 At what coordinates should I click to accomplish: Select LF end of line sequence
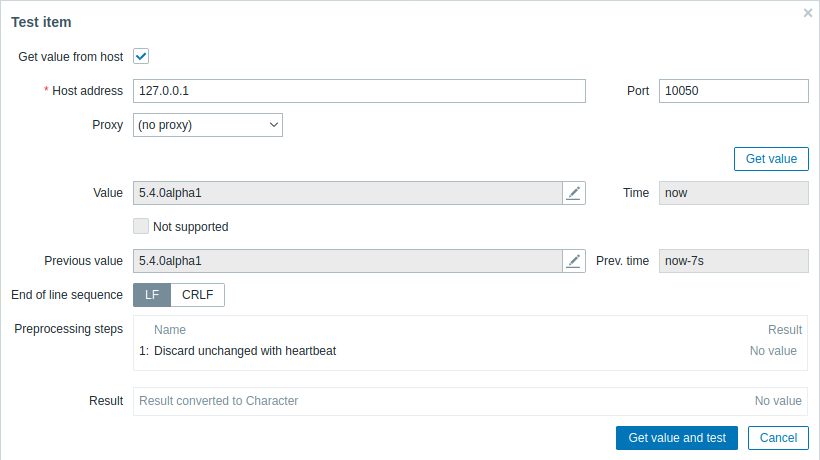[152, 295]
